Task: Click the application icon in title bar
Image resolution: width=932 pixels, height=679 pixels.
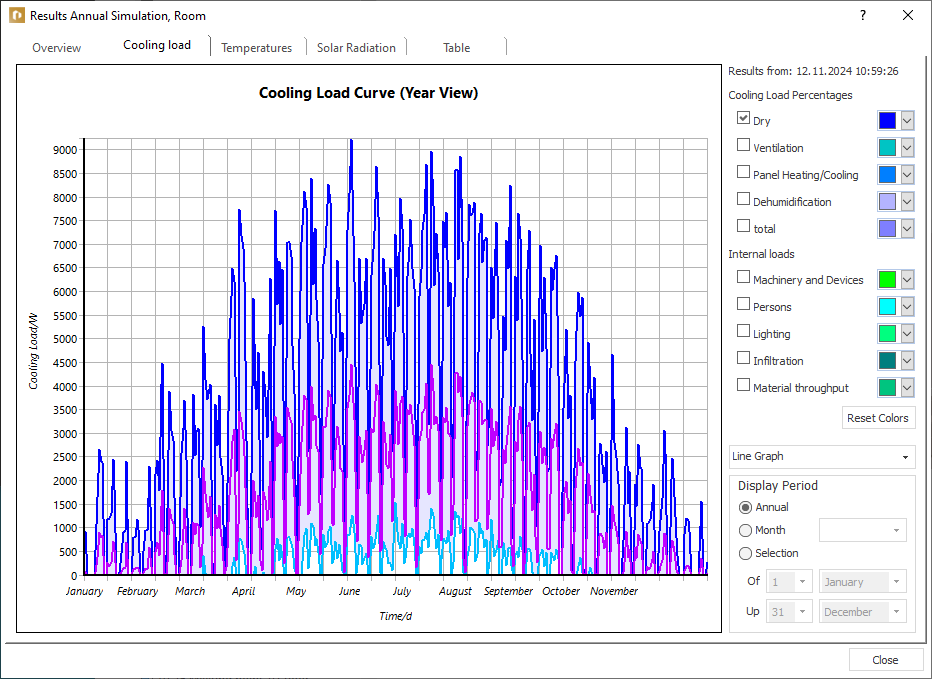Action: [17, 15]
